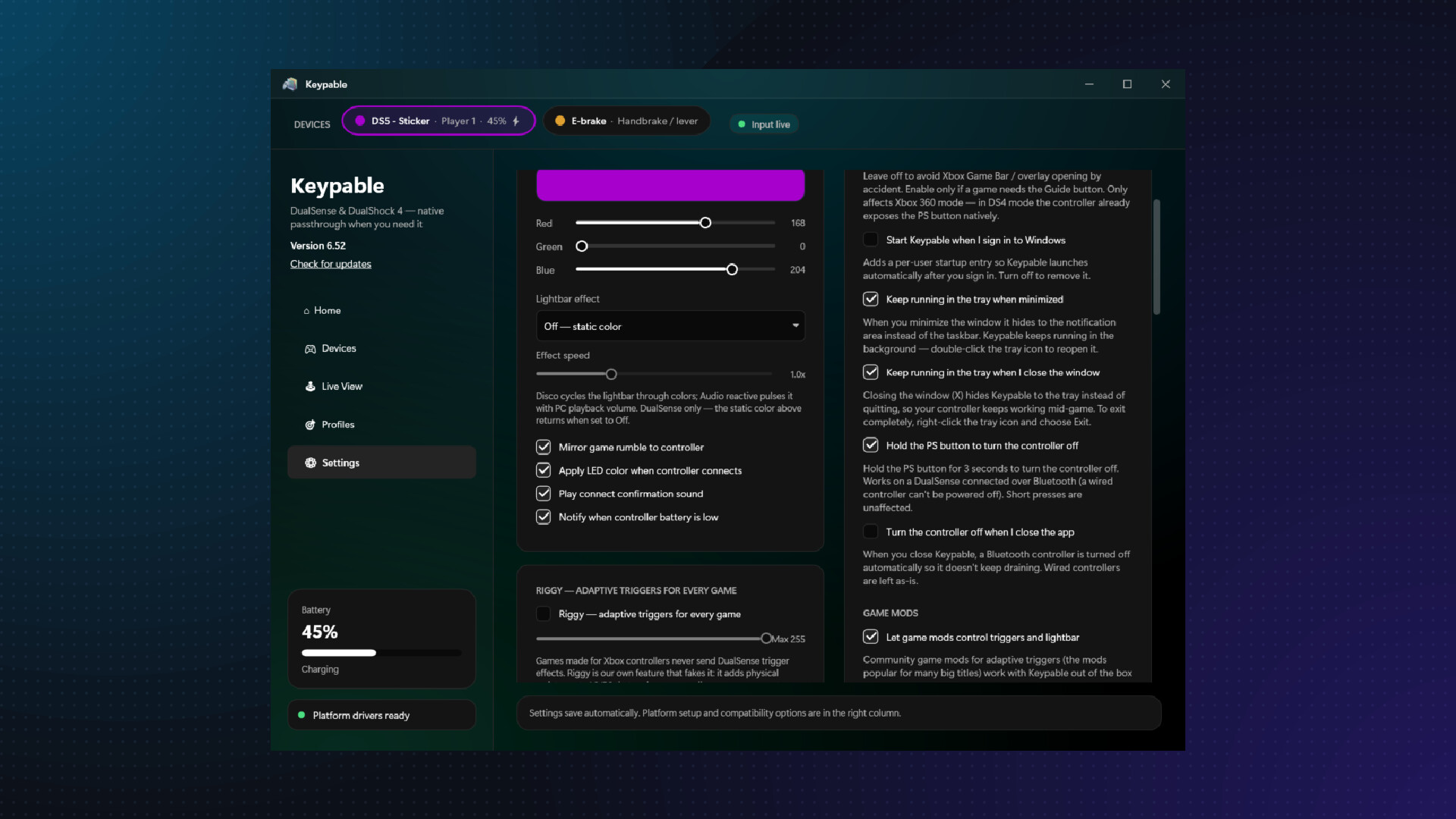Viewport: 1456px width, 819px height.
Task: Click the Devices gamepad icon in sidebar
Action: 310,349
